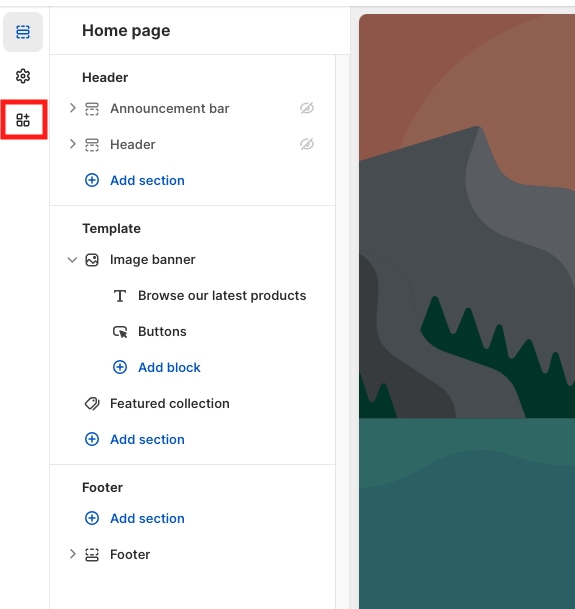Click the Home page title
The image size is (575, 609).
[x=126, y=31]
